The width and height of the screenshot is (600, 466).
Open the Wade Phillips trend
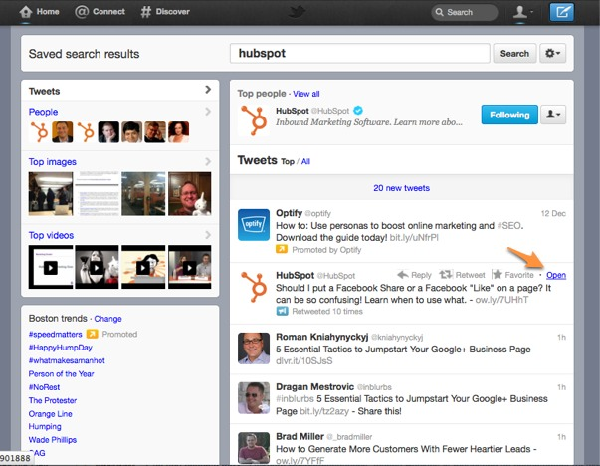tap(53, 440)
